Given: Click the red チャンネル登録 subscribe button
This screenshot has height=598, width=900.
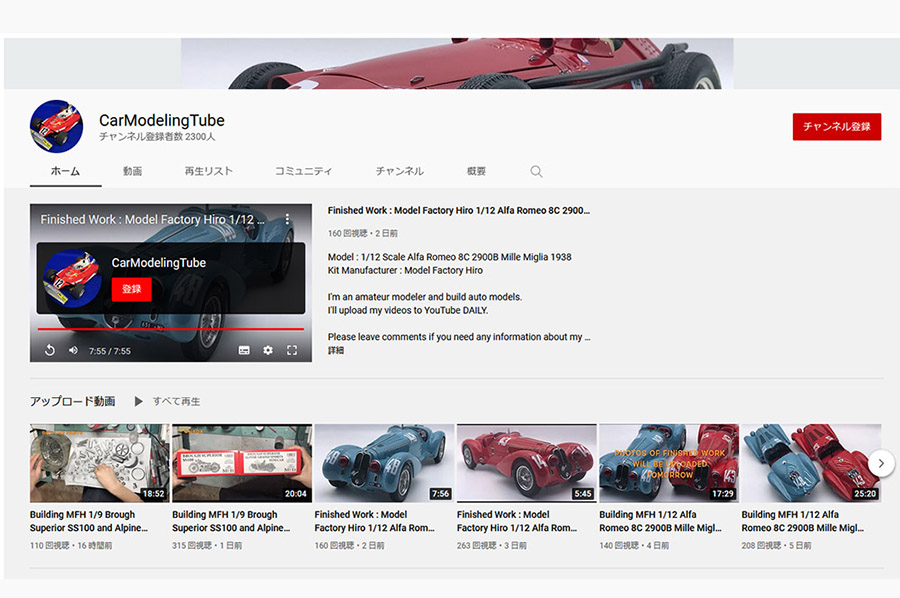Looking at the screenshot, I should (x=837, y=126).
